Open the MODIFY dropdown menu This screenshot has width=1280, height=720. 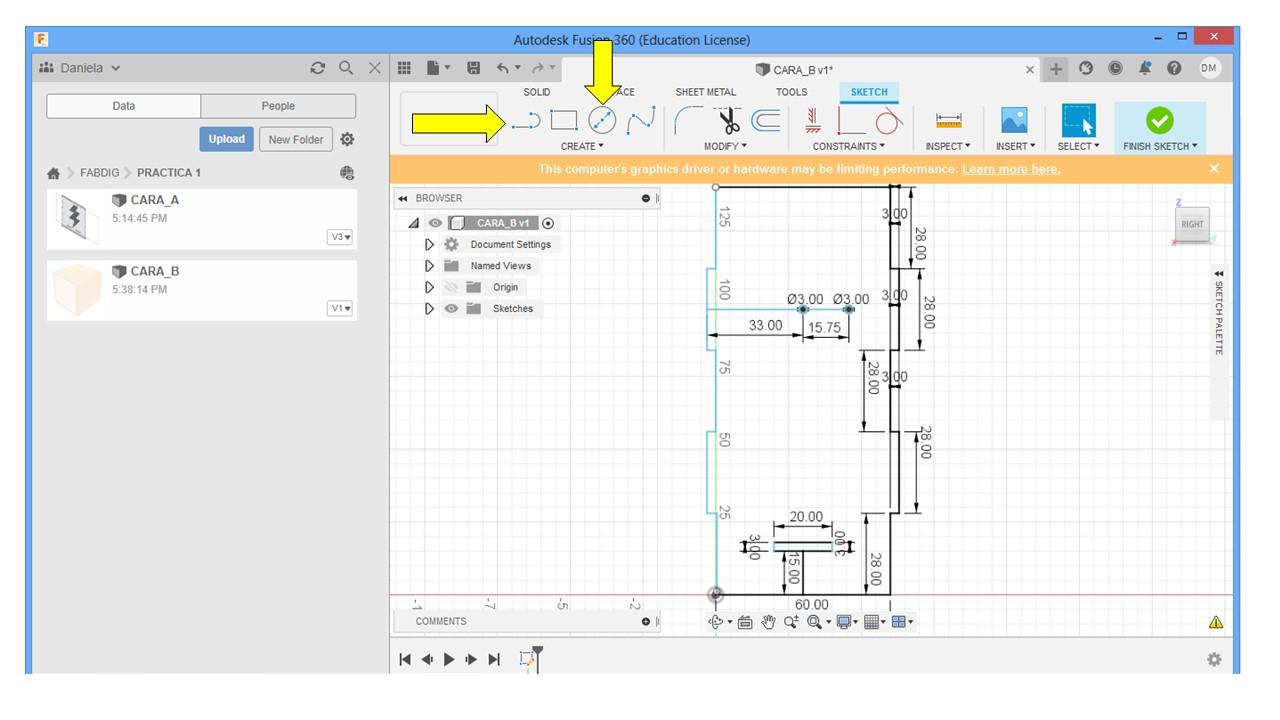pos(725,146)
